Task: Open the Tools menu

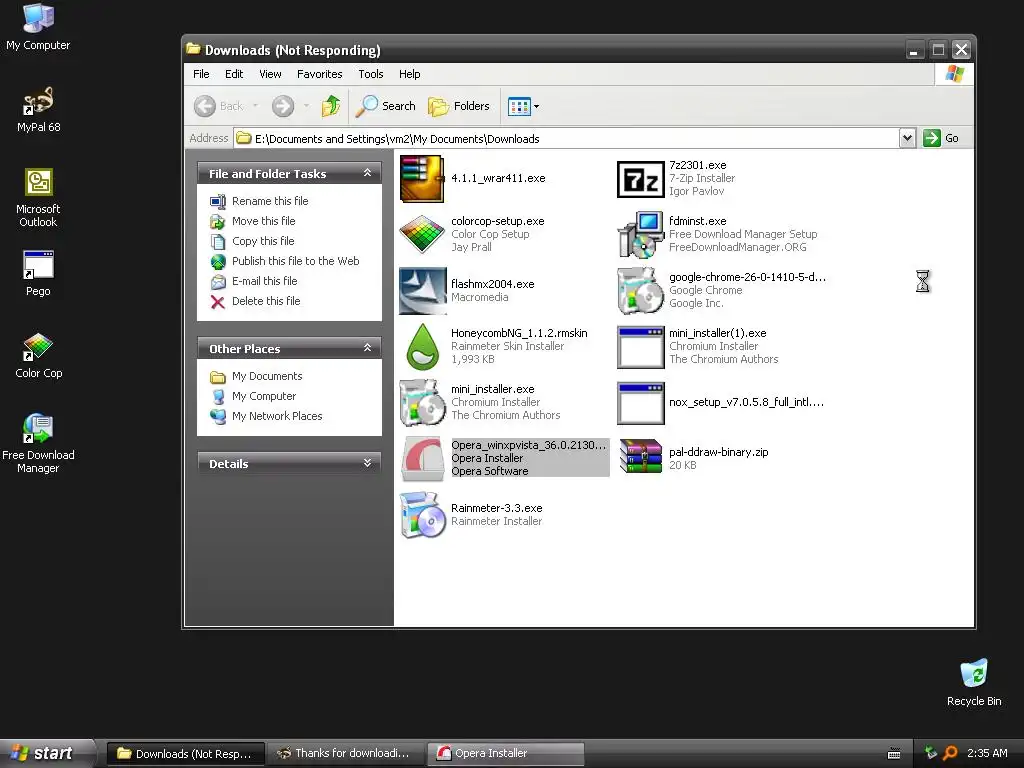Action: (370, 74)
